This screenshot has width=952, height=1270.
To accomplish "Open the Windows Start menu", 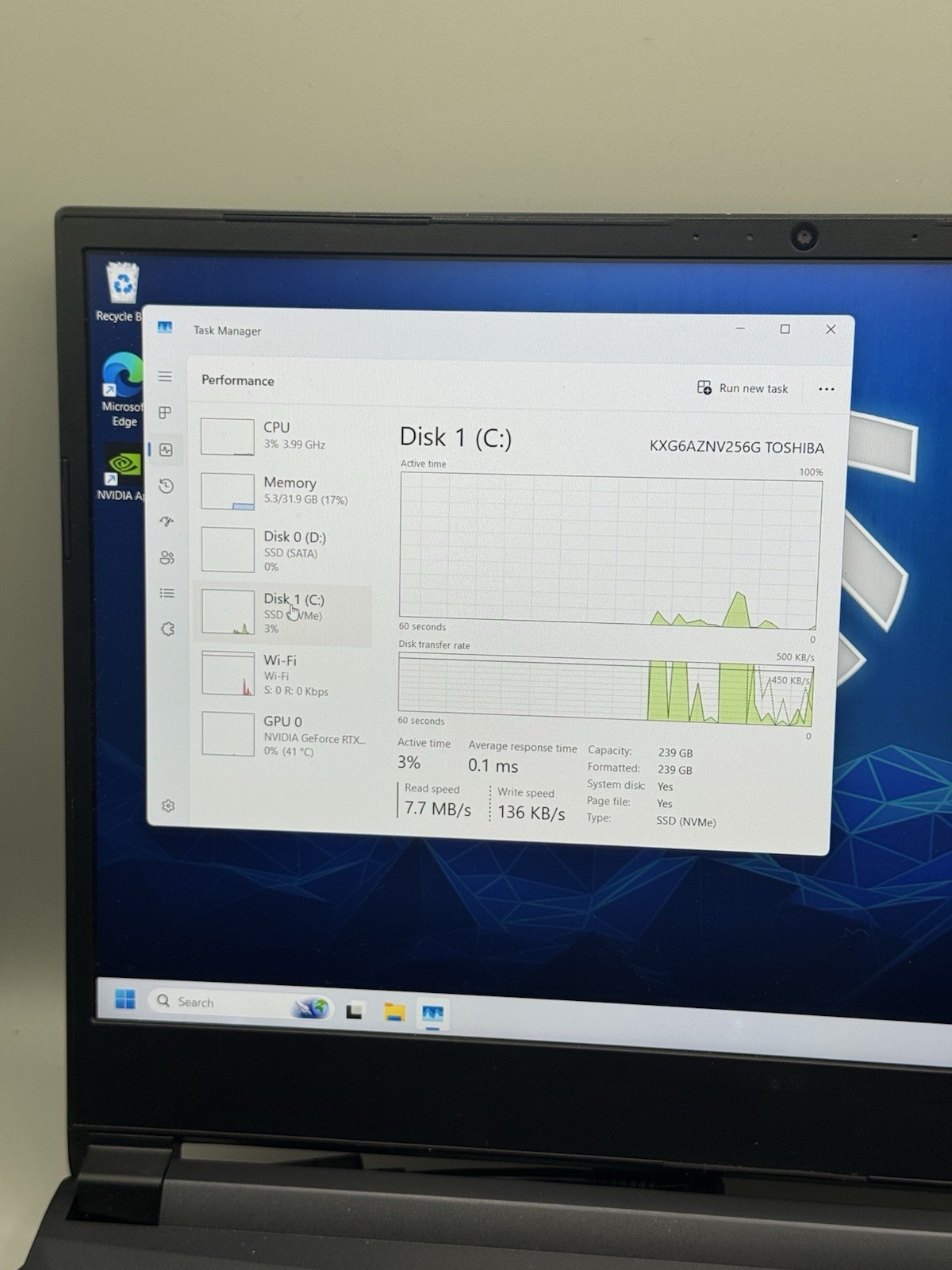I will click(x=125, y=999).
